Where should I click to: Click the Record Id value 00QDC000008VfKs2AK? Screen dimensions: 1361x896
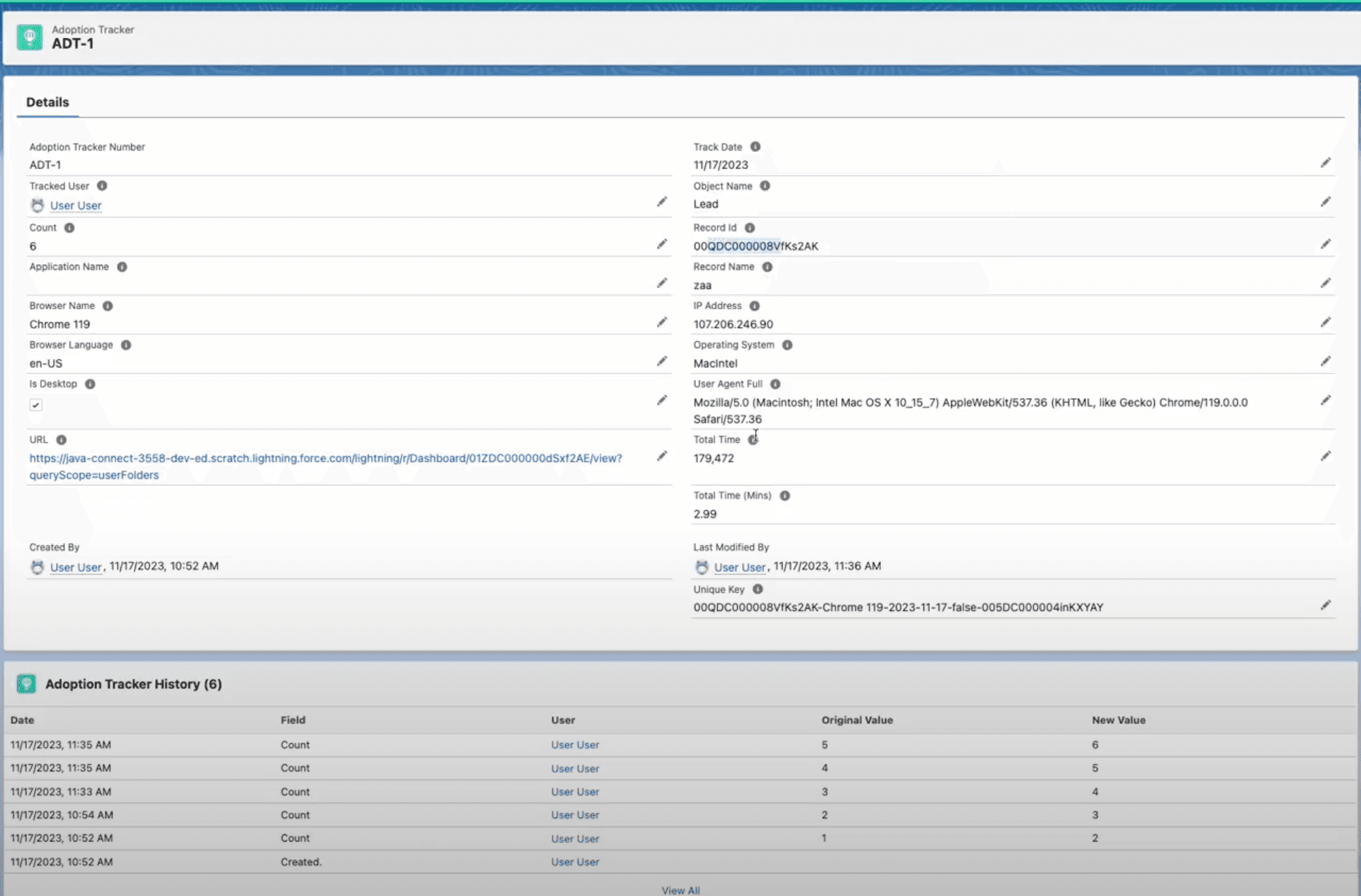point(756,246)
